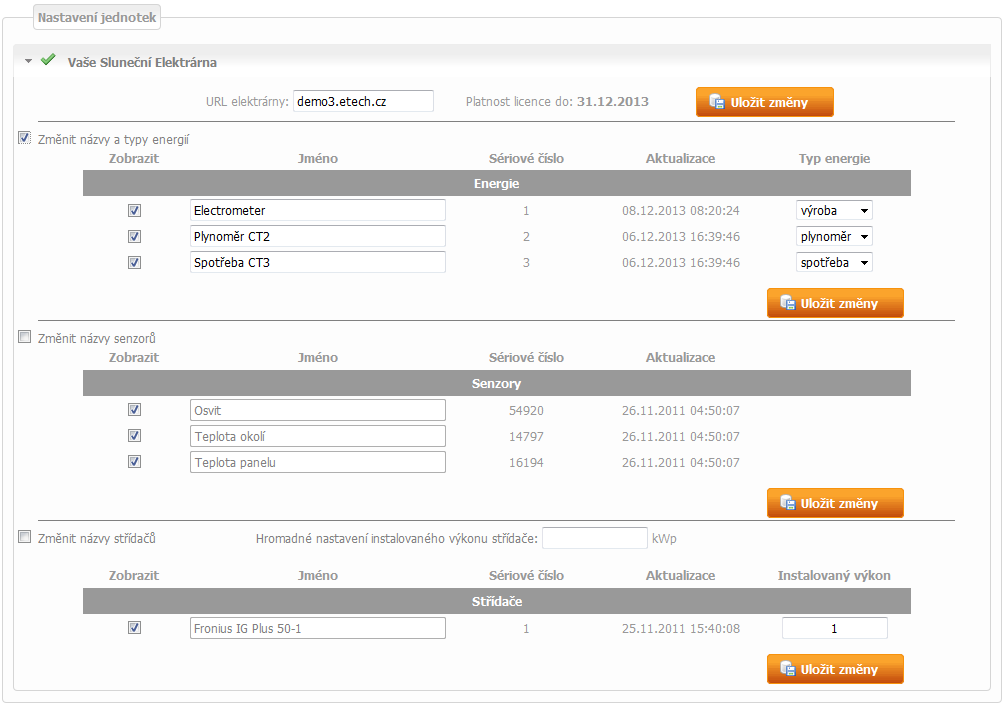Viewport: 1005px width, 705px height.
Task: Open energy type dropdown for Plynoměr CT2
Action: 834,237
